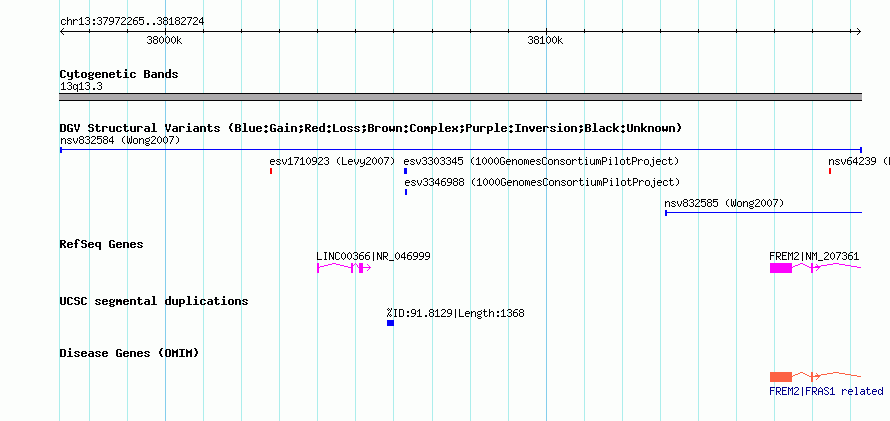
Task: Select the RefSeq Genes track title
Action: (x=102, y=245)
